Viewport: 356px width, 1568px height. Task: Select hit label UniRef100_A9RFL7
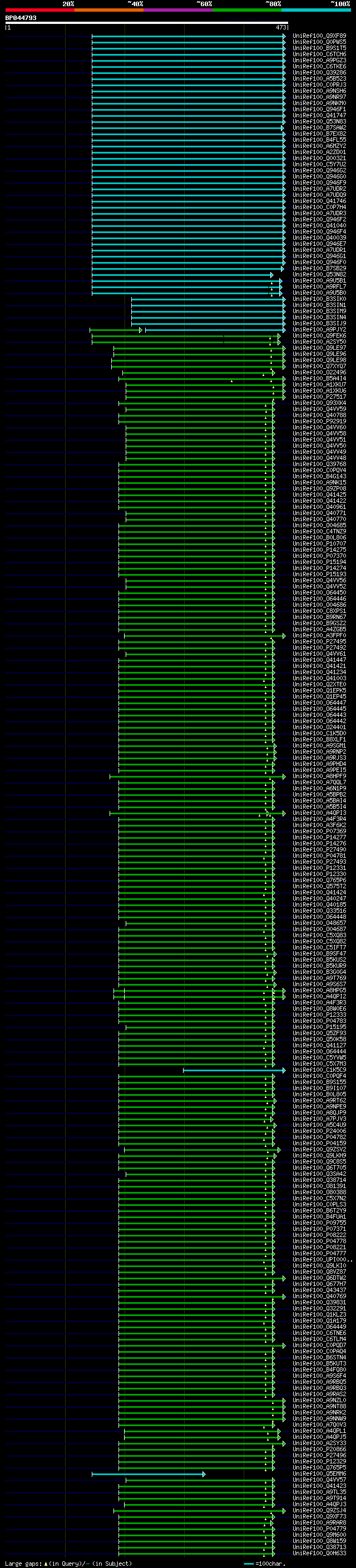click(319, 286)
